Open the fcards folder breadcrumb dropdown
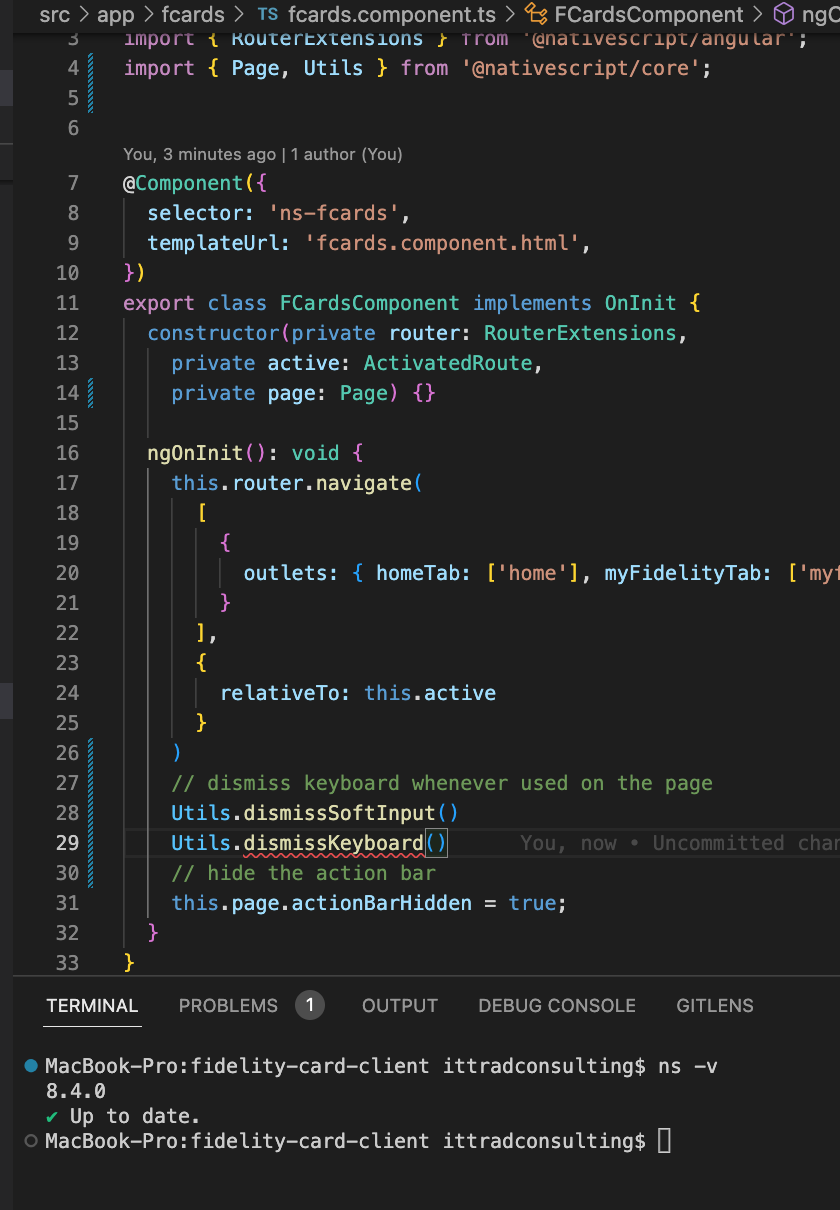Screen dimensions: 840x1210 [x=193, y=15]
